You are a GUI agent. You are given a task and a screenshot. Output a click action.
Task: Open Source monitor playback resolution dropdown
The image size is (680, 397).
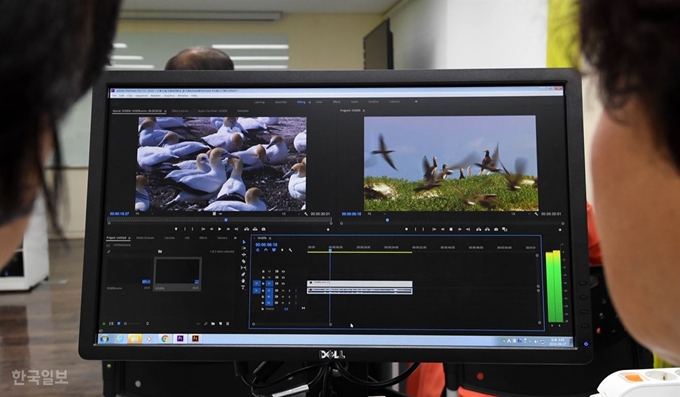(291, 214)
